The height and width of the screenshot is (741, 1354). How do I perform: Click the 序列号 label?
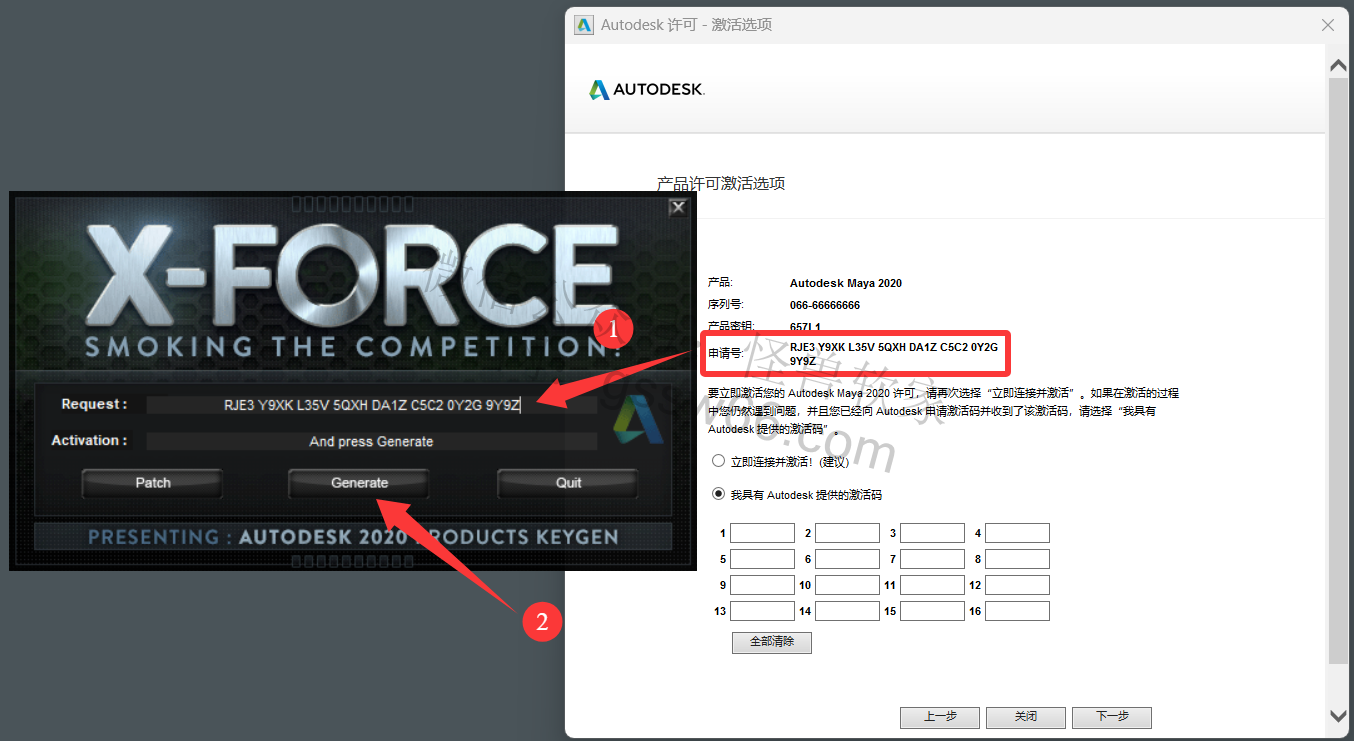(x=726, y=305)
